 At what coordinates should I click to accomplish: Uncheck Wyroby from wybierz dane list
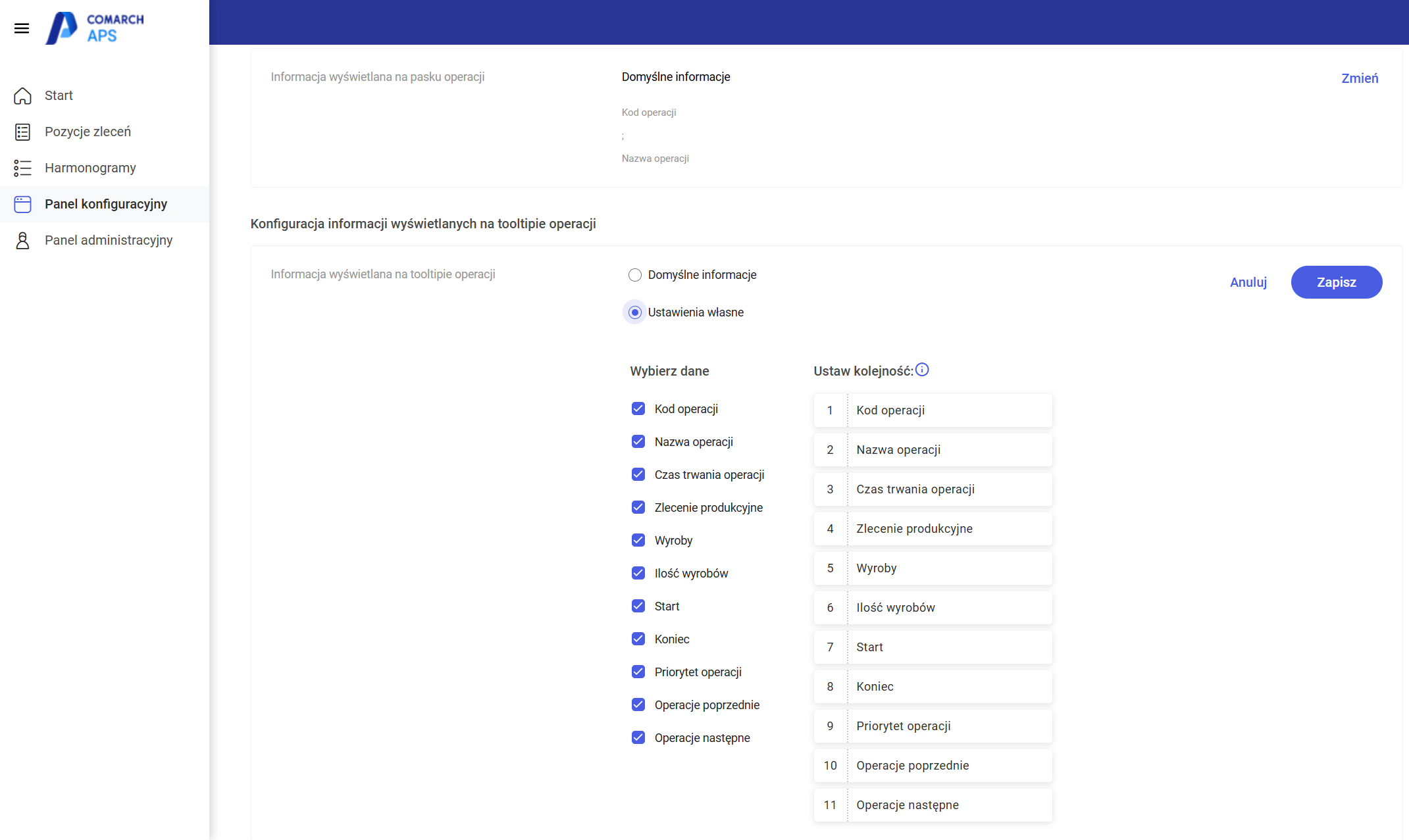(x=637, y=540)
